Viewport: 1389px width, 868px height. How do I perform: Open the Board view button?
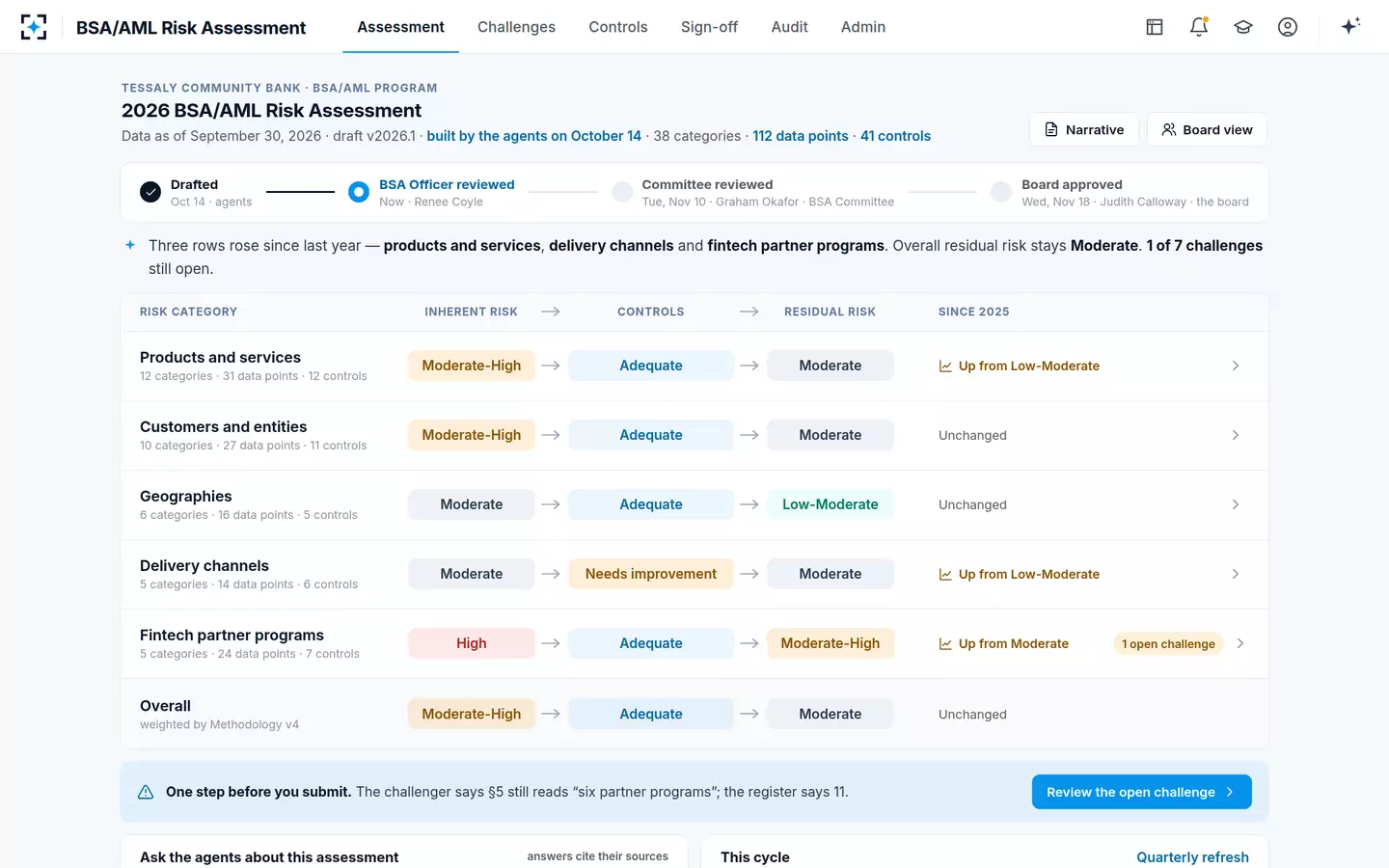point(1207,129)
